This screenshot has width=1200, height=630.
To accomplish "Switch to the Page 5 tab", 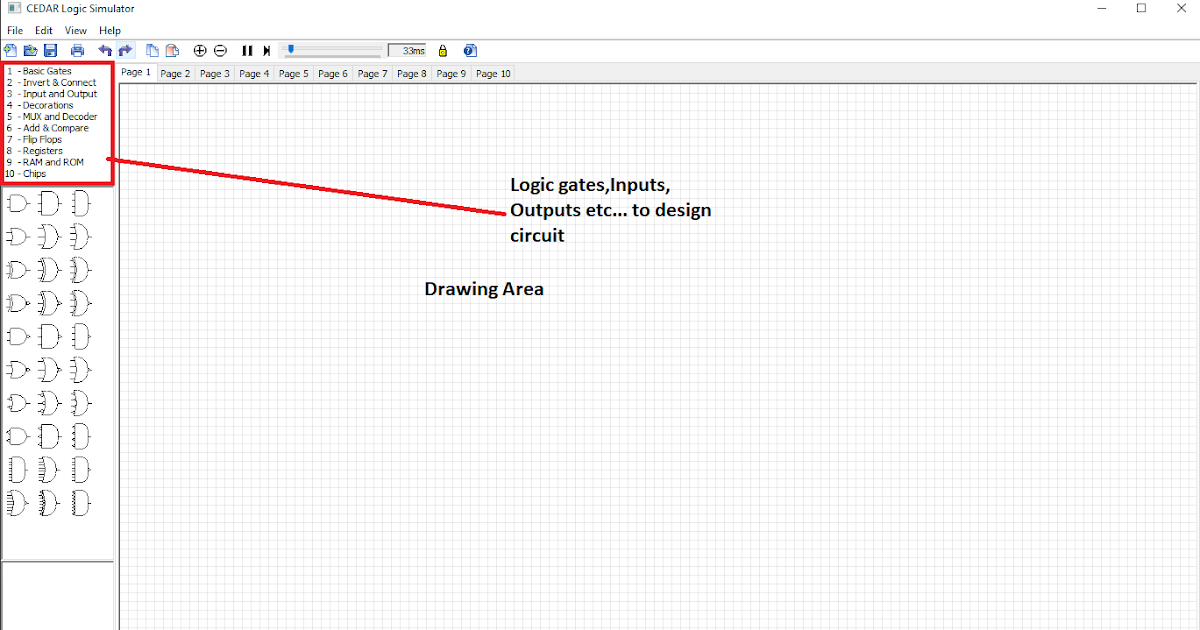I will [x=292, y=73].
